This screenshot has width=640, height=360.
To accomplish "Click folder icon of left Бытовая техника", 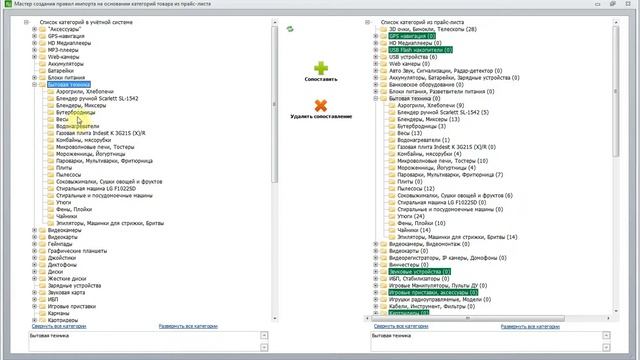I will coord(42,84).
